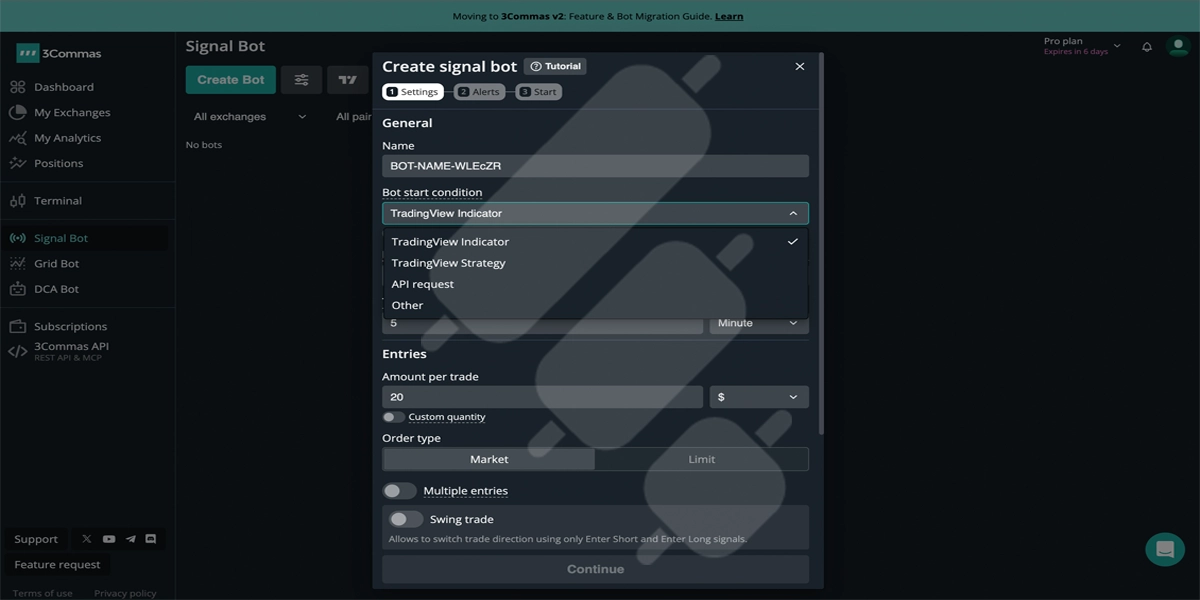1200x600 pixels.
Task: Click the TradingView logo button
Action: (x=348, y=80)
